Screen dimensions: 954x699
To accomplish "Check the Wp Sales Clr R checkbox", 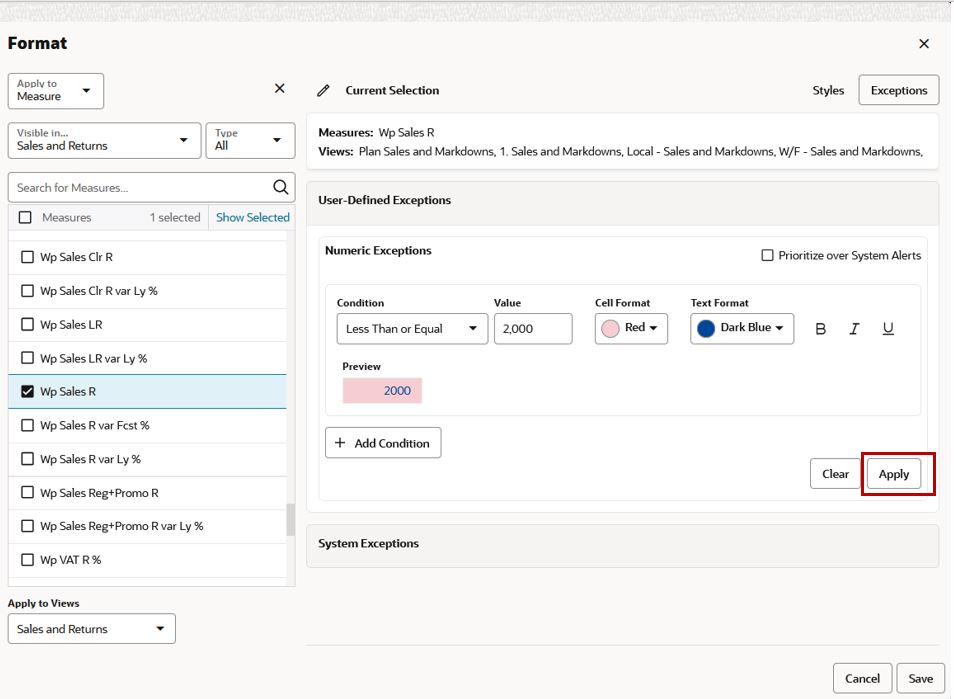I will [27, 257].
